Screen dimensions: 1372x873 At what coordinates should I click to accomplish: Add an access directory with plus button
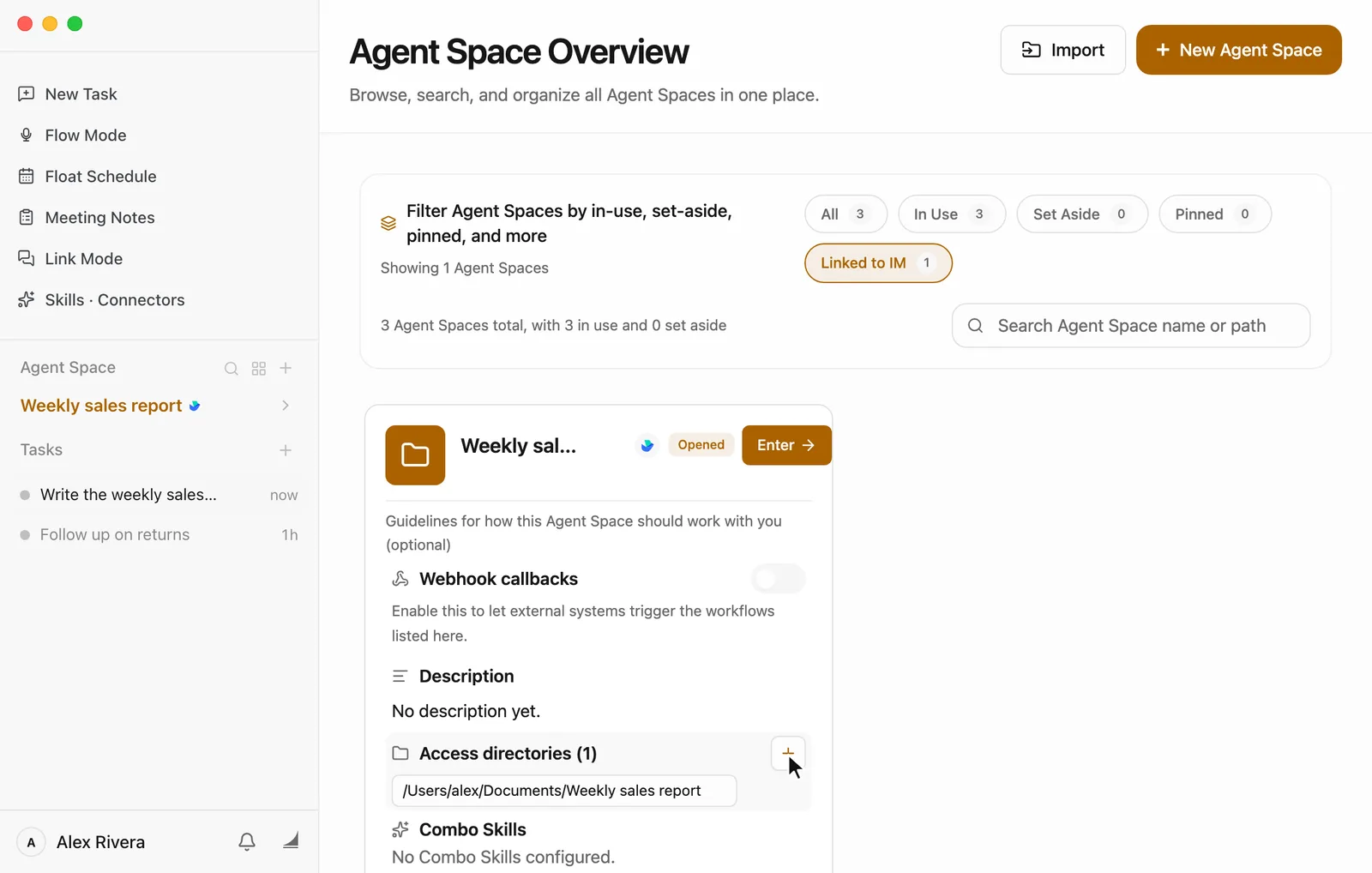click(787, 753)
